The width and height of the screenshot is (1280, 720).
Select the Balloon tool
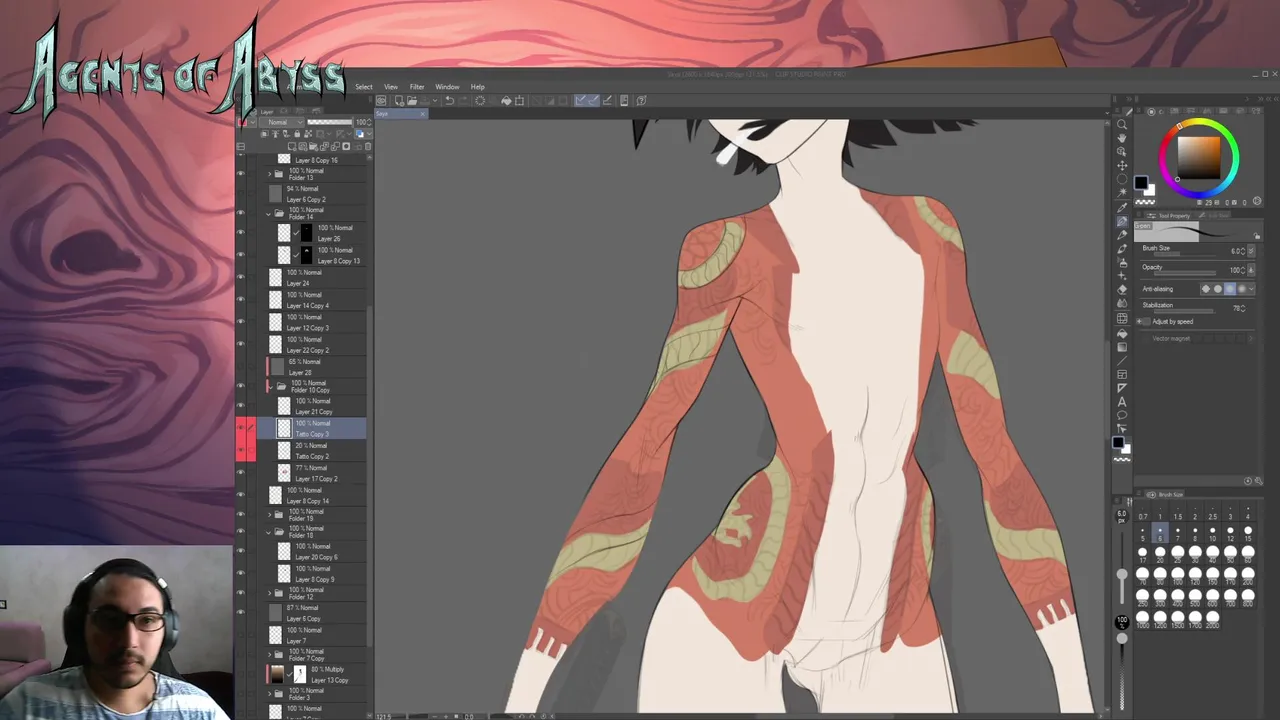1122,415
